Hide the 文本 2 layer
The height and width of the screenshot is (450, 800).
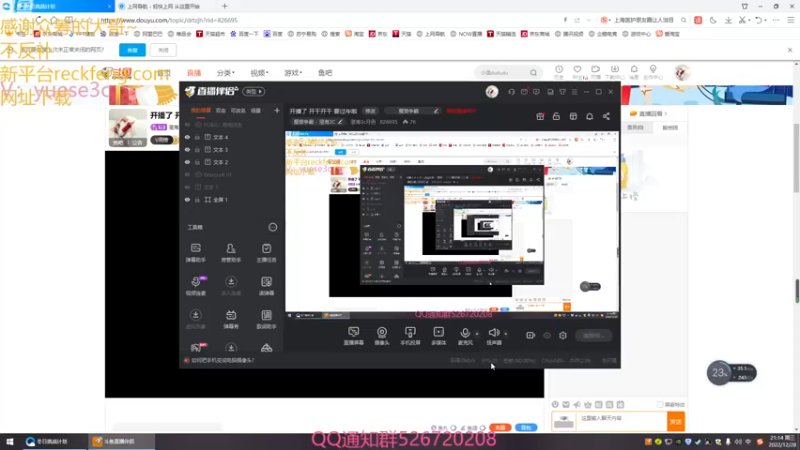(187, 162)
